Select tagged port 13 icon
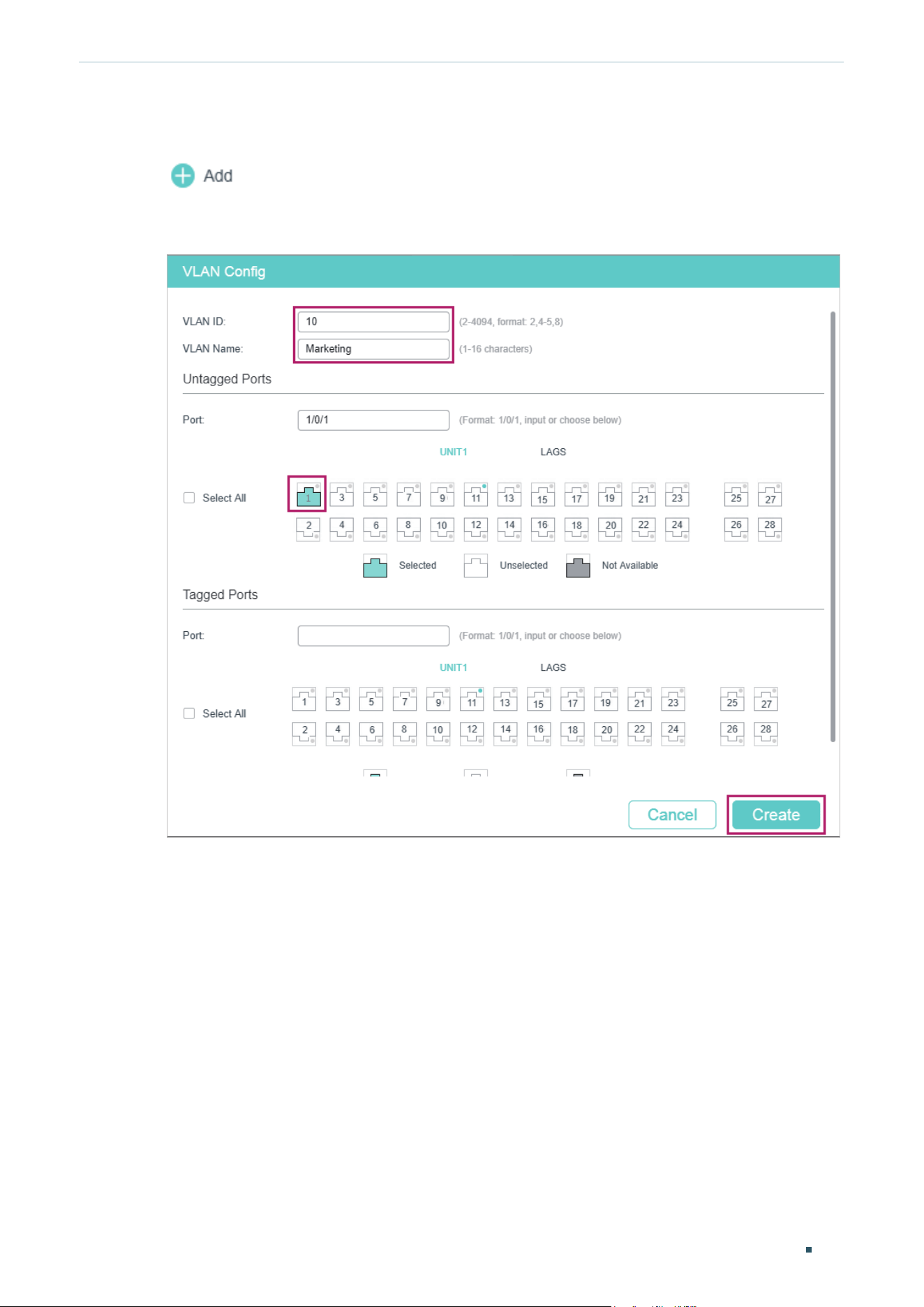924x1307 pixels. pyautogui.click(x=505, y=700)
